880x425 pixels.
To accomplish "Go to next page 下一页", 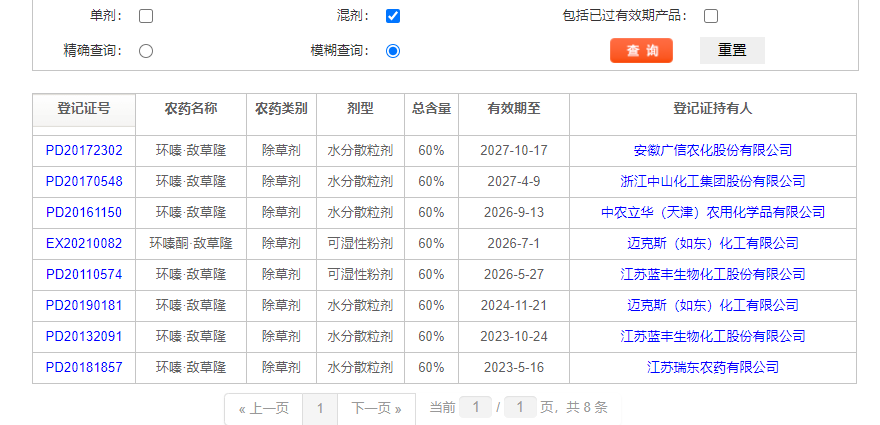I will [377, 409].
